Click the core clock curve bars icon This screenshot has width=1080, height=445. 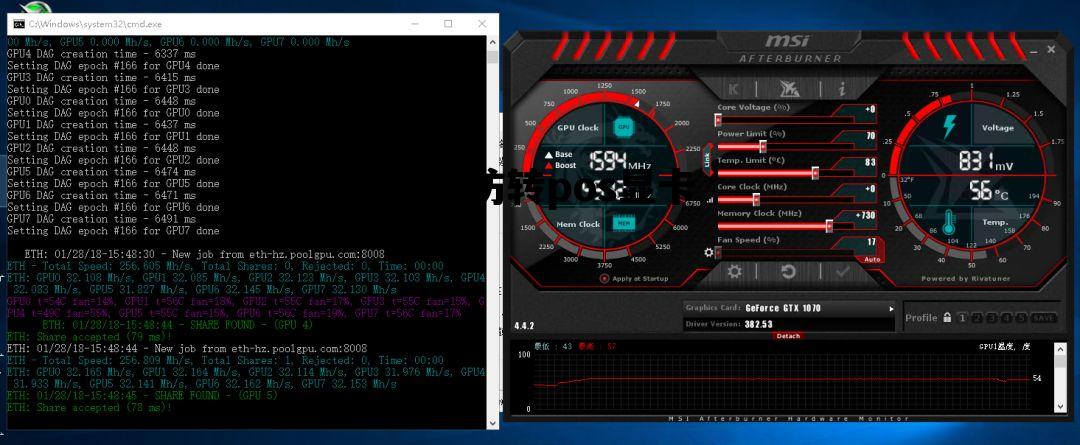(710, 200)
